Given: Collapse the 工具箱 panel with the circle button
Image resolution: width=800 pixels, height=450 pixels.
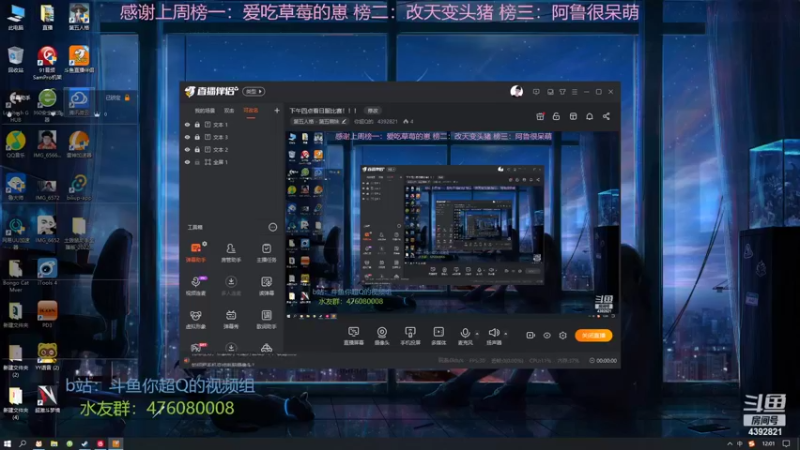Looking at the screenshot, I should pyautogui.click(x=273, y=227).
